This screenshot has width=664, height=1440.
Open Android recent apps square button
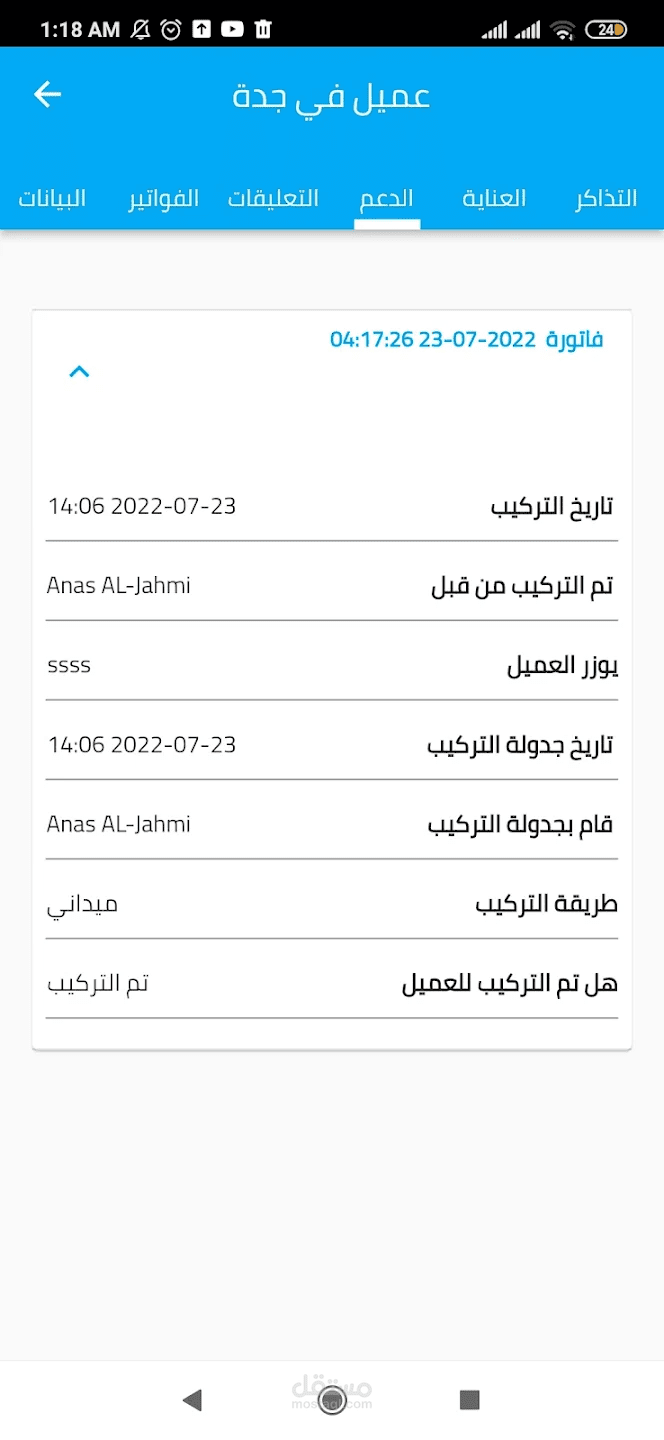469,1399
